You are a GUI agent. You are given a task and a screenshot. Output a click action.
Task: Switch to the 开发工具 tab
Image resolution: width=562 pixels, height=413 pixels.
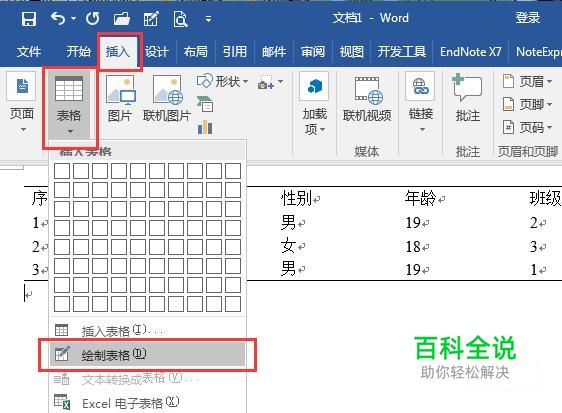coord(401,52)
